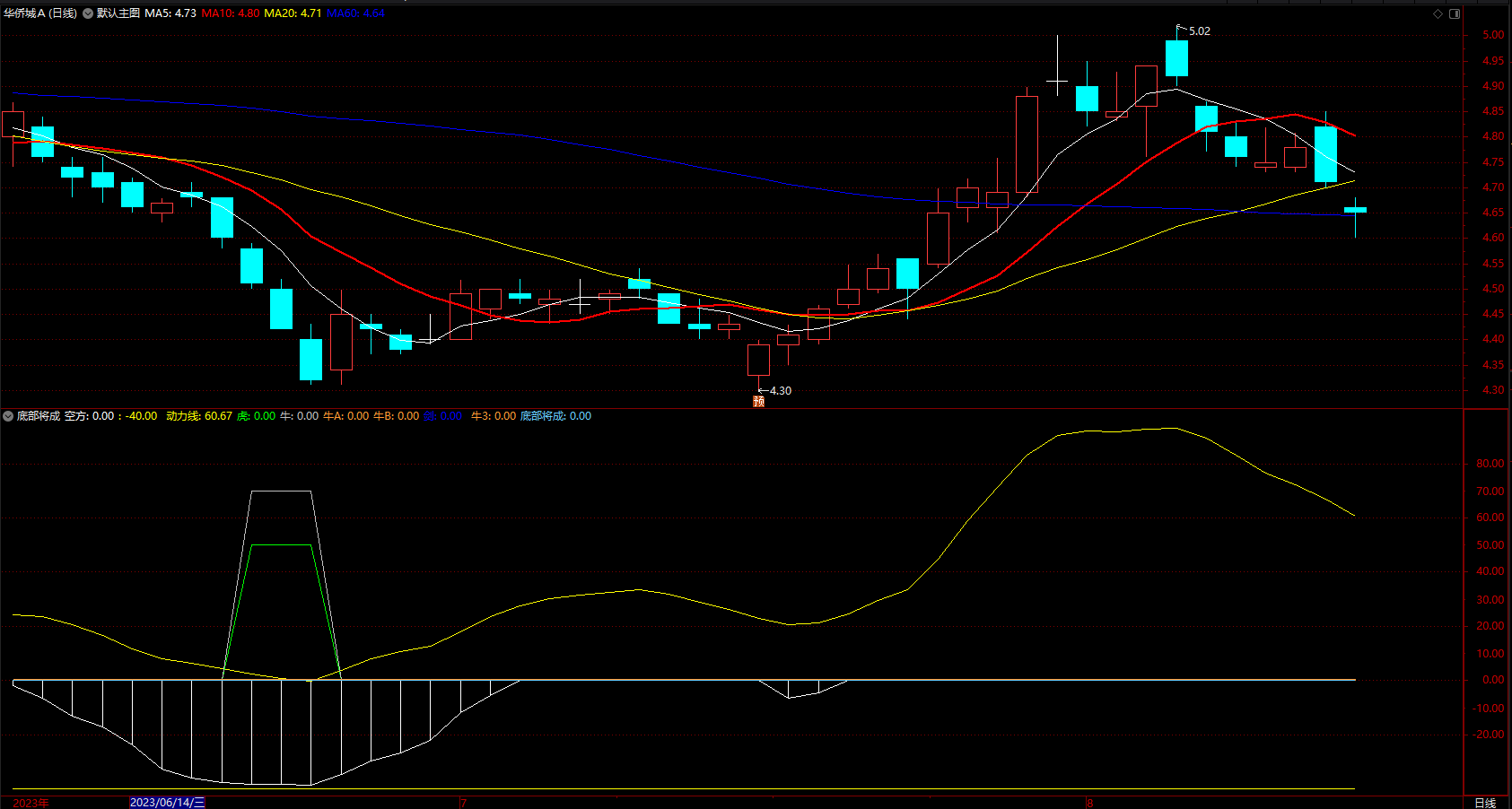Screen dimensions: 1512x809
Task: Click the 4.30 low price annotation
Action: (781, 391)
